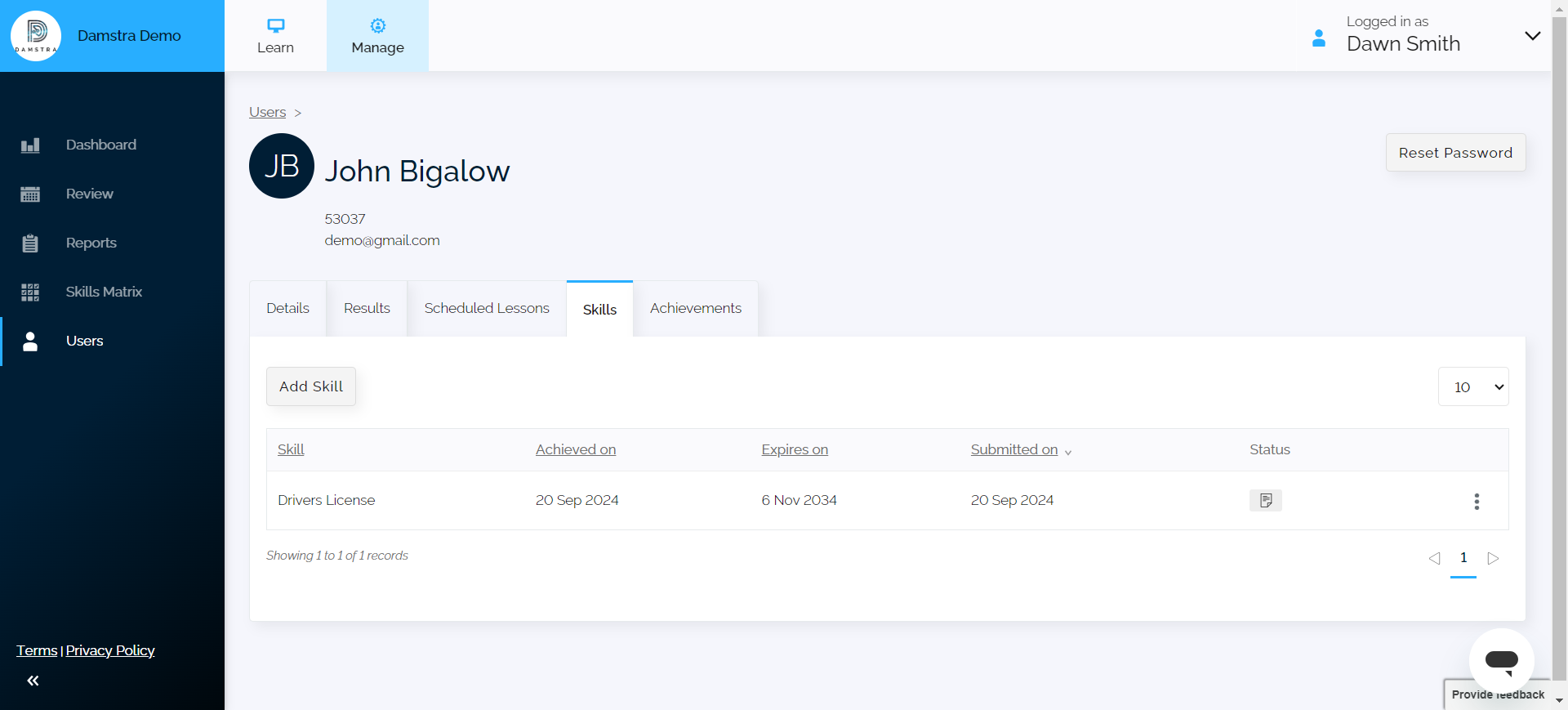Open the records per page dropdown
Viewport: 1568px width, 710px height.
[x=1472, y=386]
